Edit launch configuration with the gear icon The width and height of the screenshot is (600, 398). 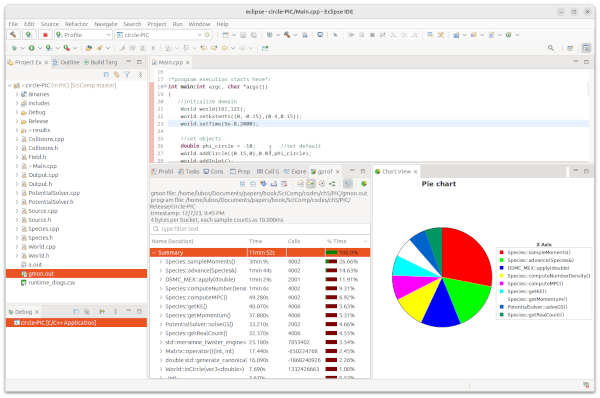click(x=207, y=35)
